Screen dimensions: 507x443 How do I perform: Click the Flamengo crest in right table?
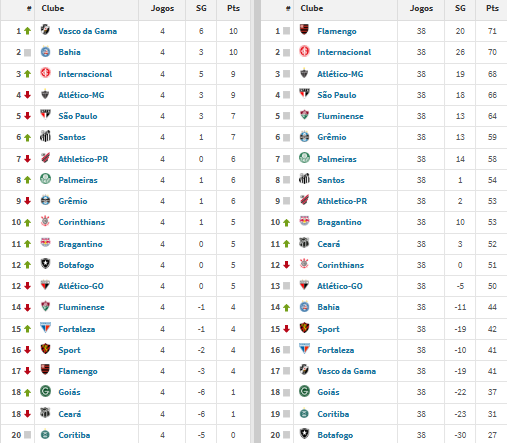[x=304, y=30]
